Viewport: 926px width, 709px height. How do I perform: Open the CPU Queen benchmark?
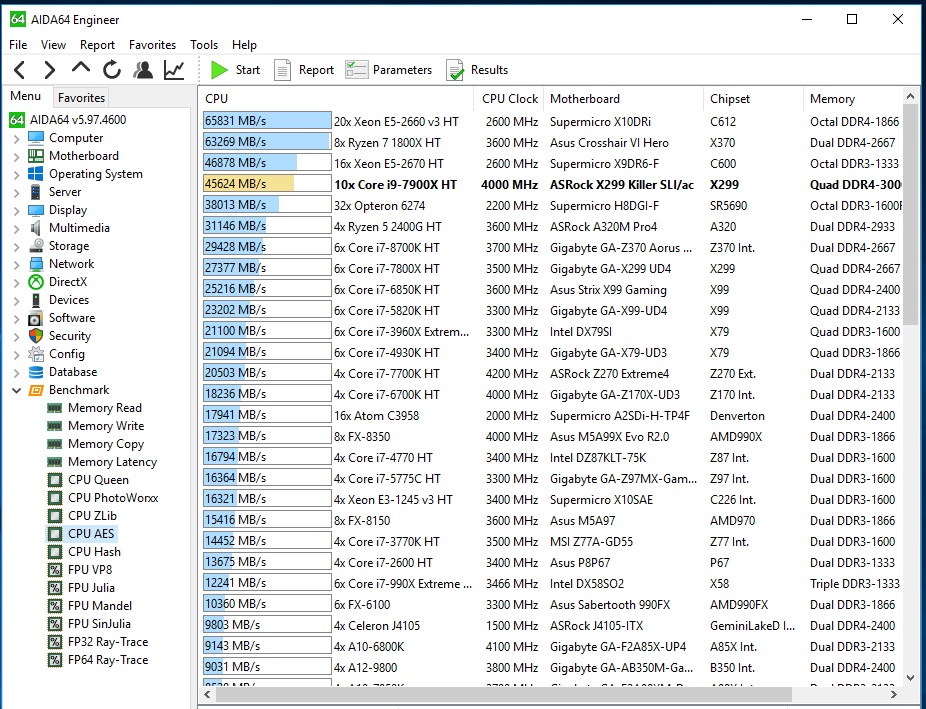88,480
